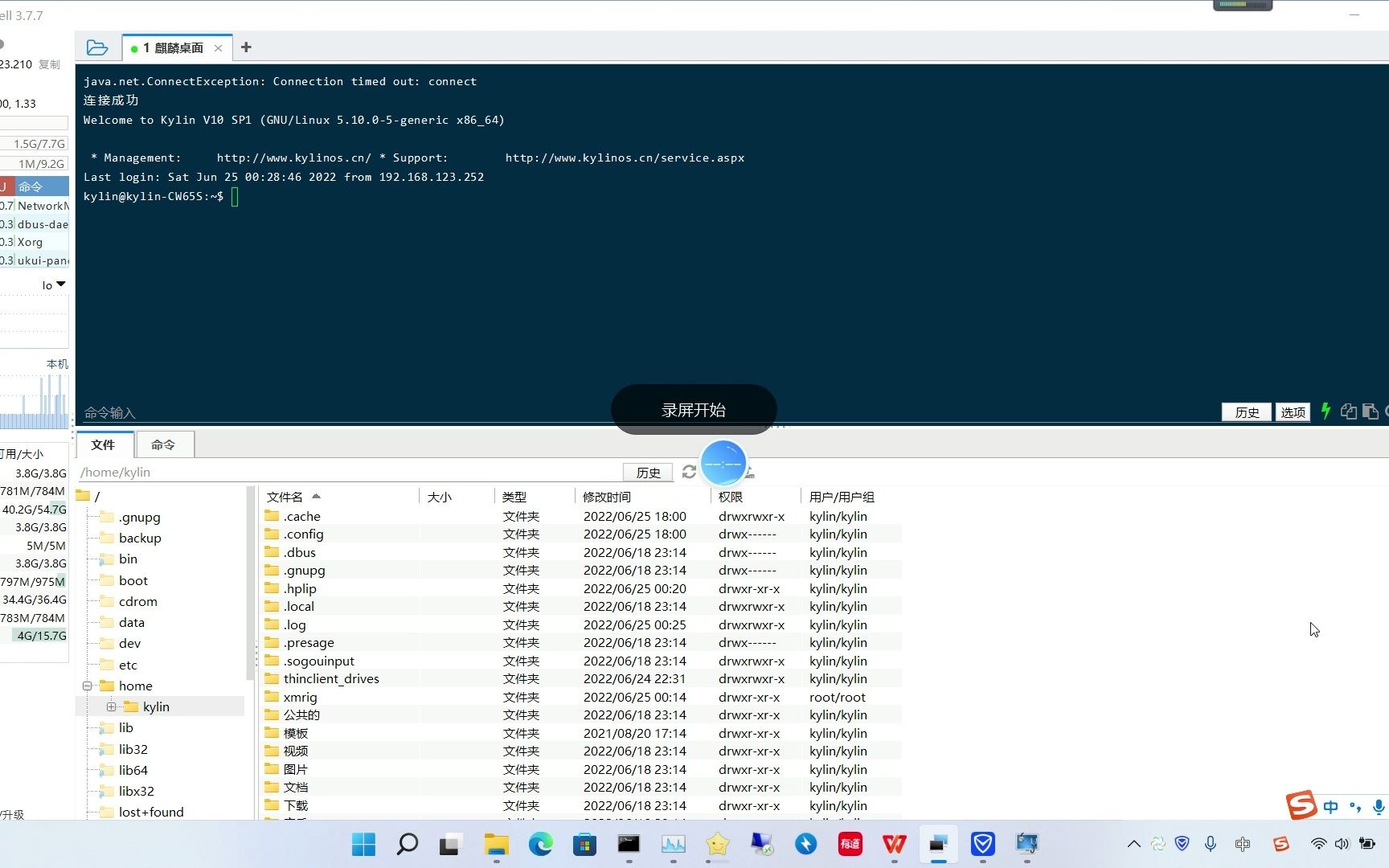Collapse the home folder tree node
Viewport: 1389px width, 868px height.
(x=87, y=686)
